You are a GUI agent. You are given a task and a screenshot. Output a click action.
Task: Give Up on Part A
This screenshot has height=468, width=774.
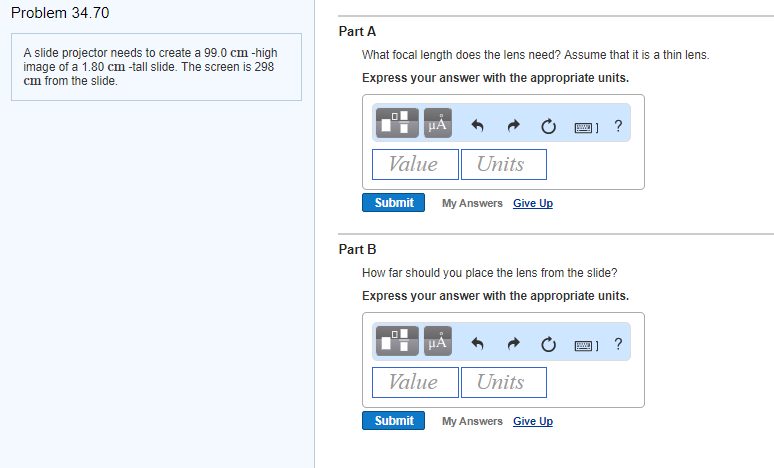pos(533,203)
